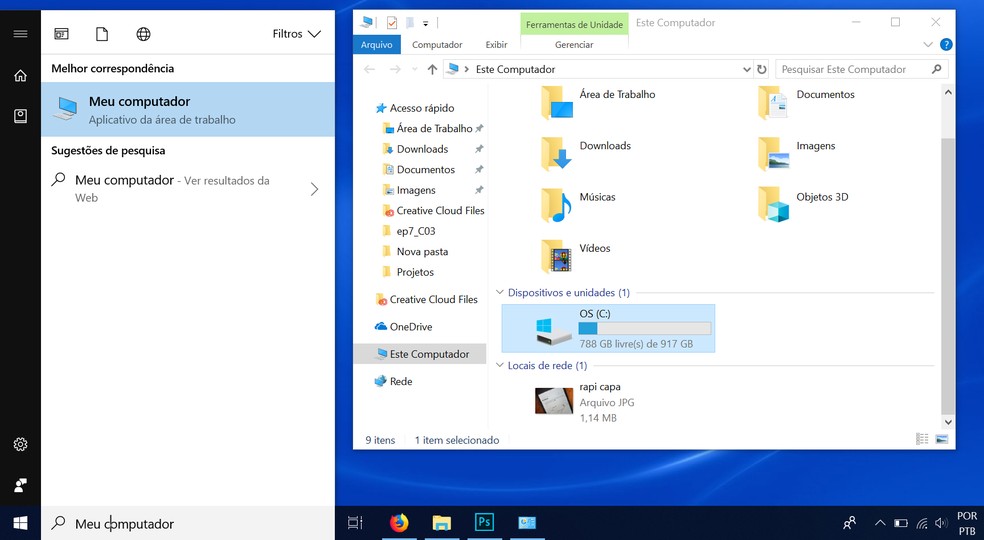Click Meu computador web results suggestion
Image resolution: width=984 pixels, height=540 pixels.
186,189
